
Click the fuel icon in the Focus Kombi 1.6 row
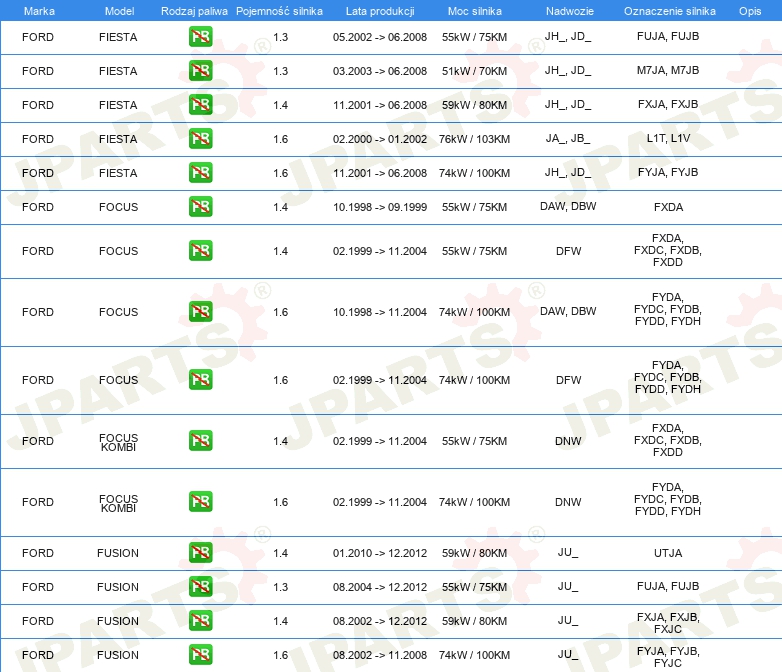click(200, 501)
